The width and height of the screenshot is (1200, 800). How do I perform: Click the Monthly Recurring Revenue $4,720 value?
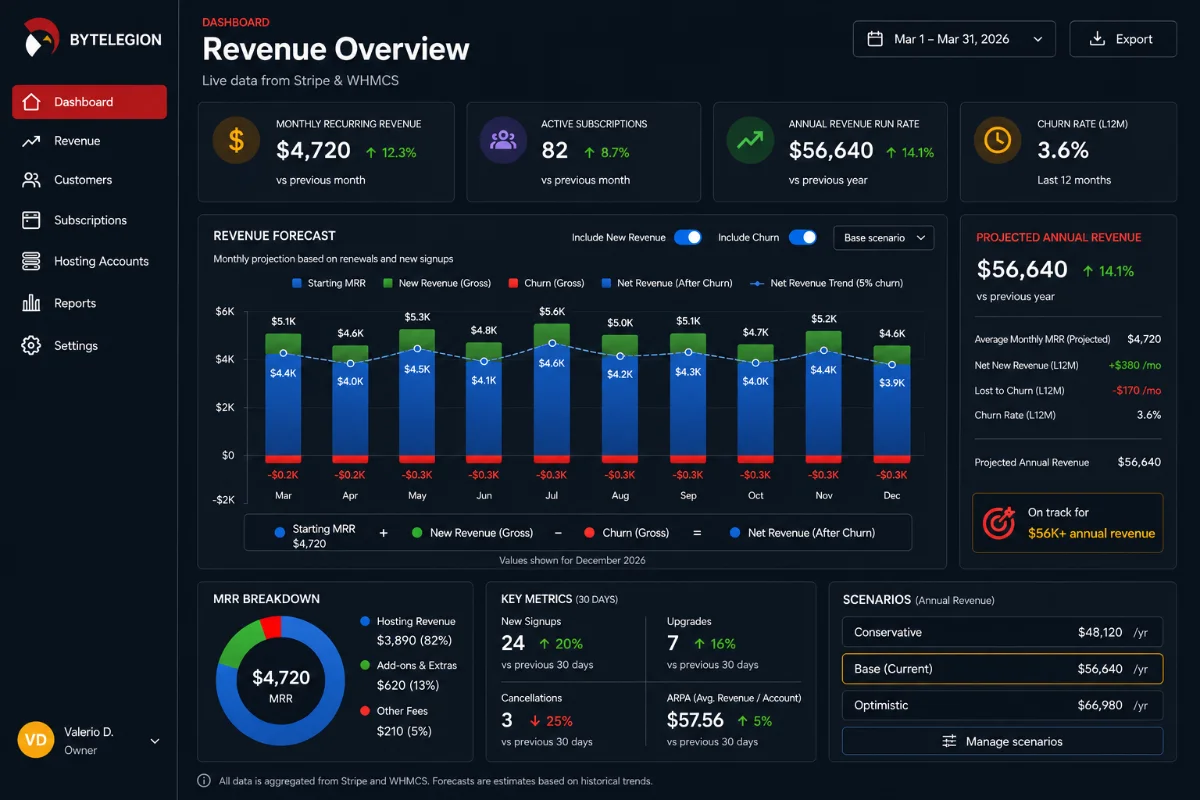click(x=313, y=151)
